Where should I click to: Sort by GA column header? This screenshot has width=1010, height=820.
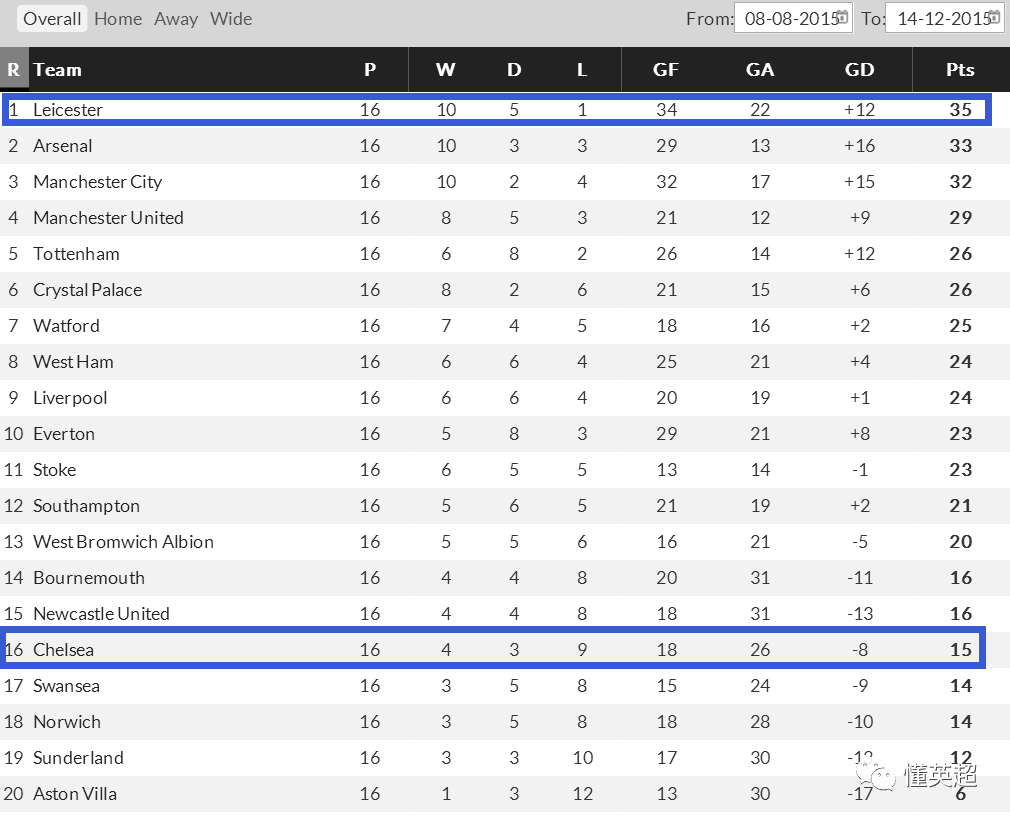760,70
